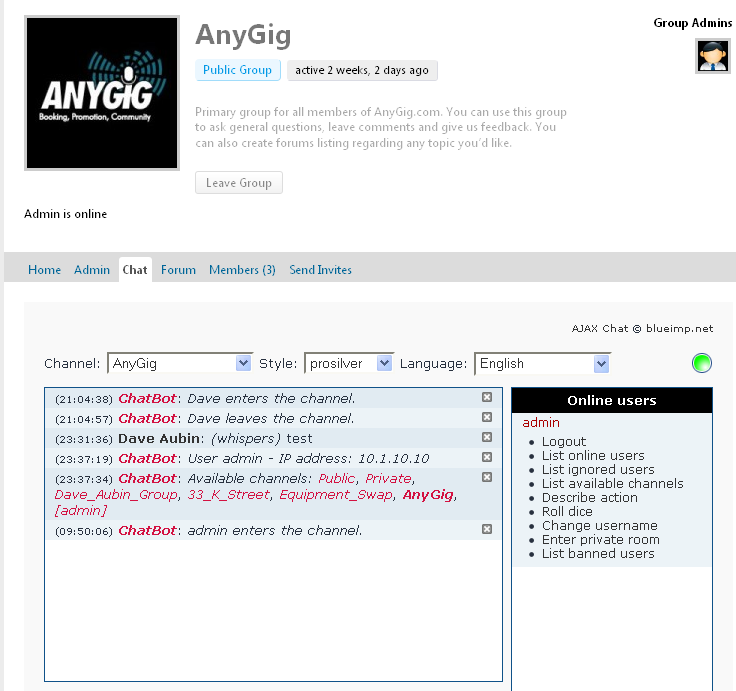The width and height of the screenshot is (736, 691).
Task: Open the Send Invites tab
Action: pyautogui.click(x=320, y=270)
